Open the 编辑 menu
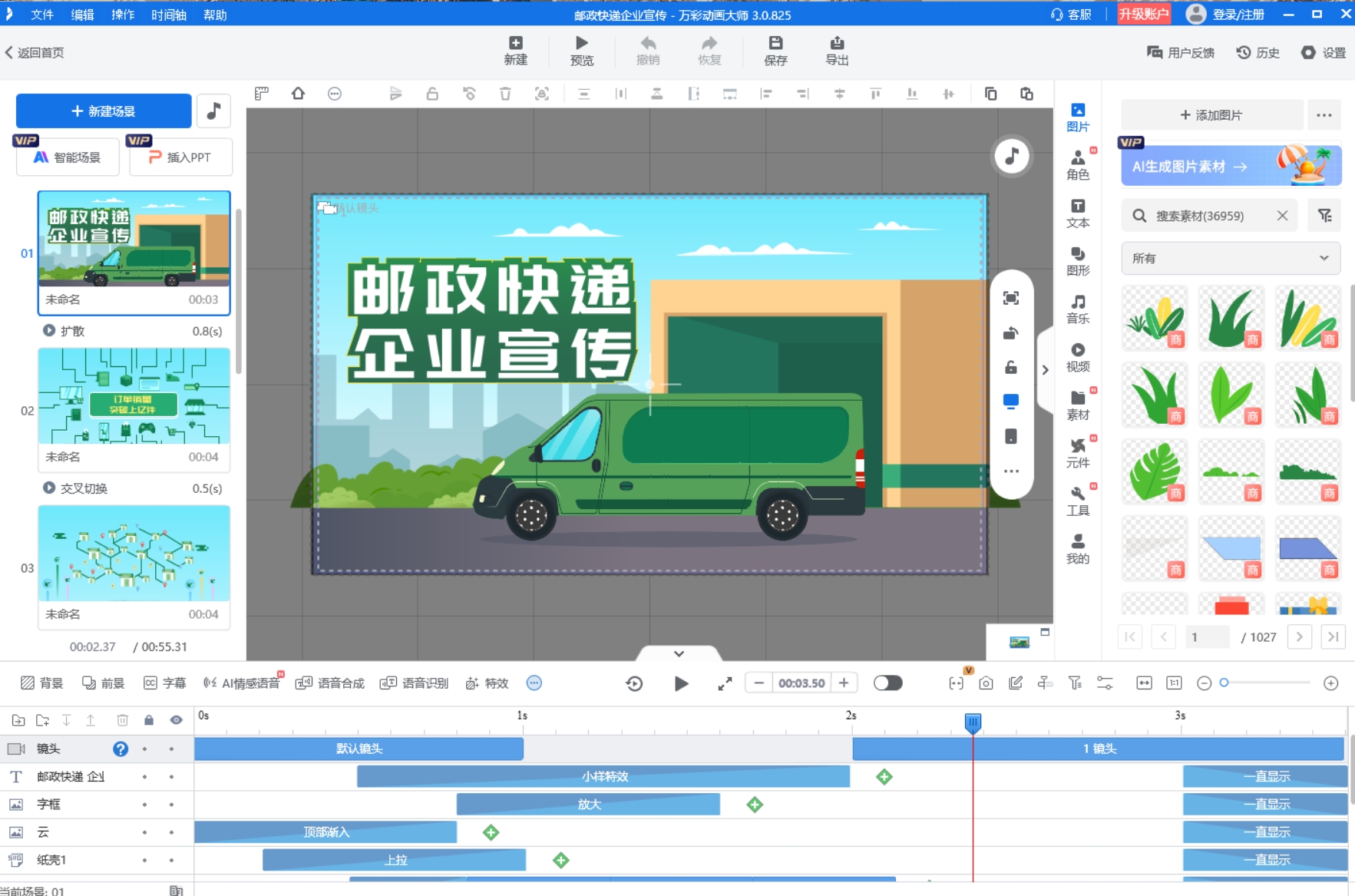The height and width of the screenshot is (896, 1355). [x=82, y=15]
